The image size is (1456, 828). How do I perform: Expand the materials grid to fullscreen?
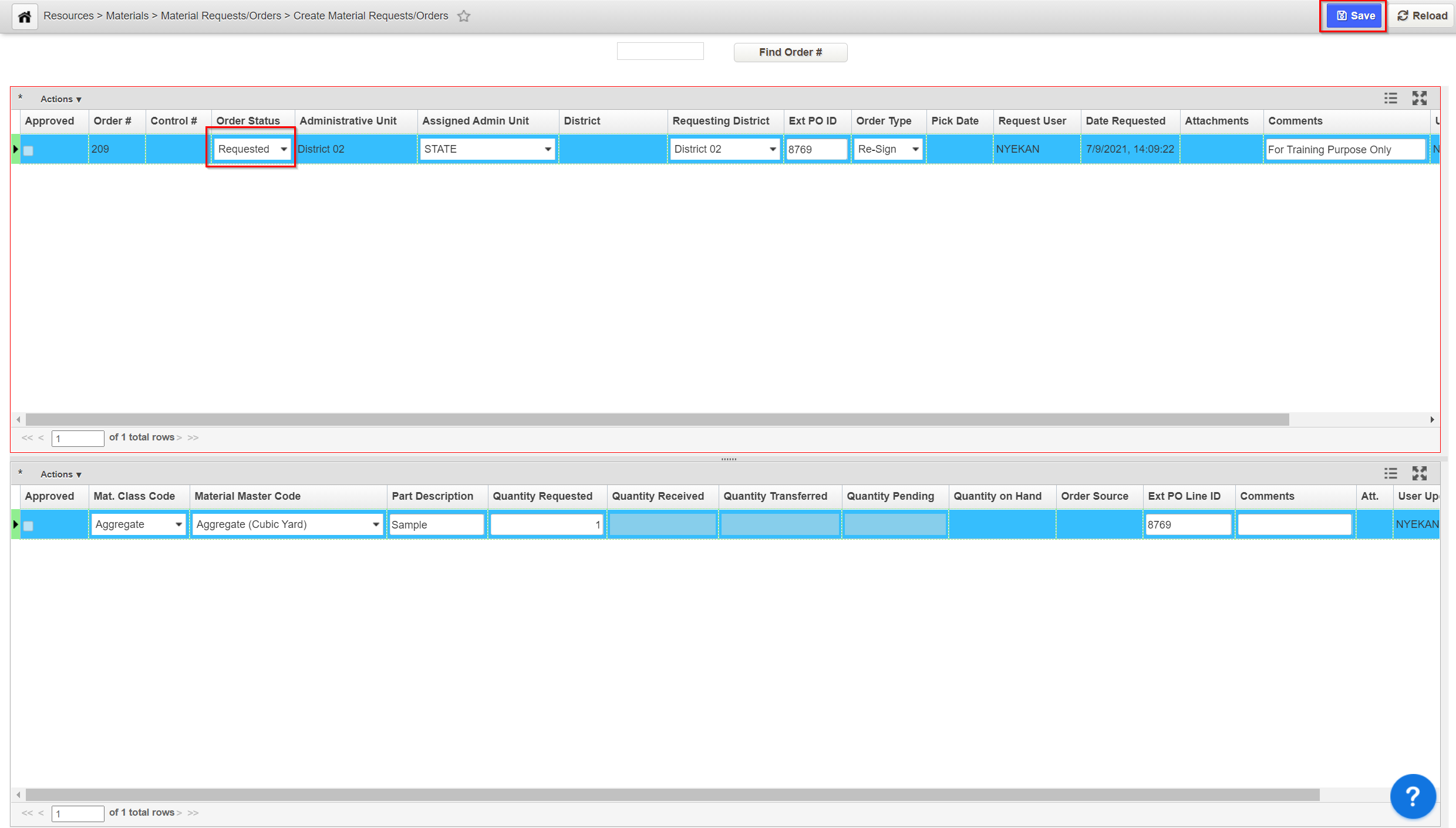[1419, 473]
